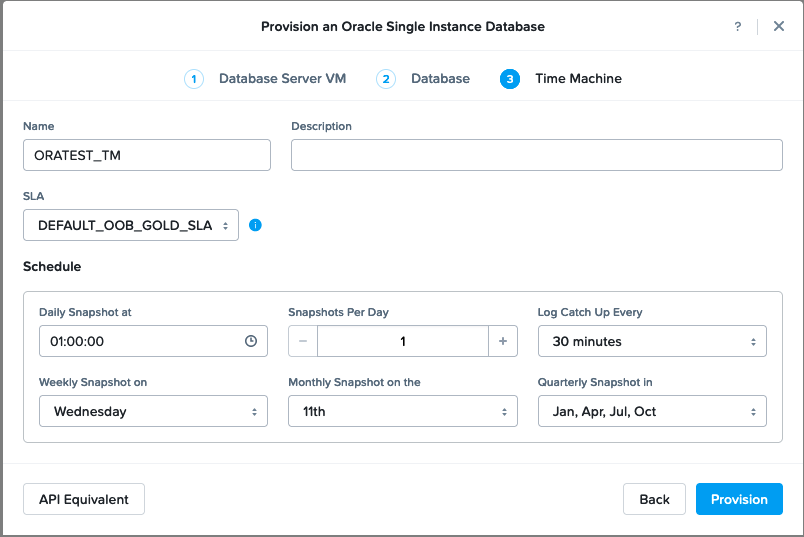Close the provisioning dialog with X

pyautogui.click(x=778, y=26)
